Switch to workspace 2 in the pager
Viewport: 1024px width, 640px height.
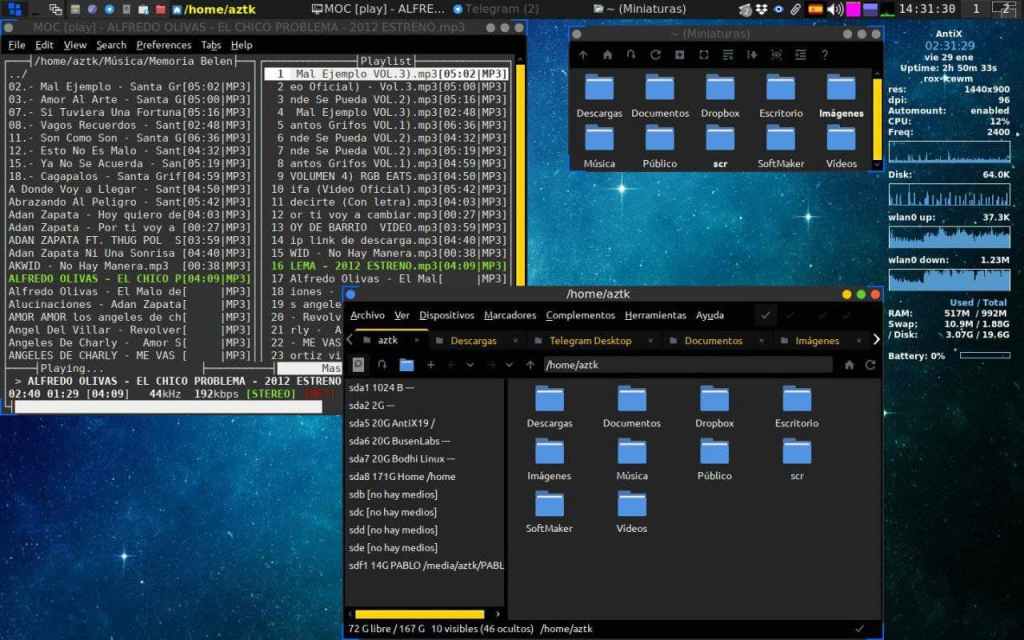(x=1005, y=9)
